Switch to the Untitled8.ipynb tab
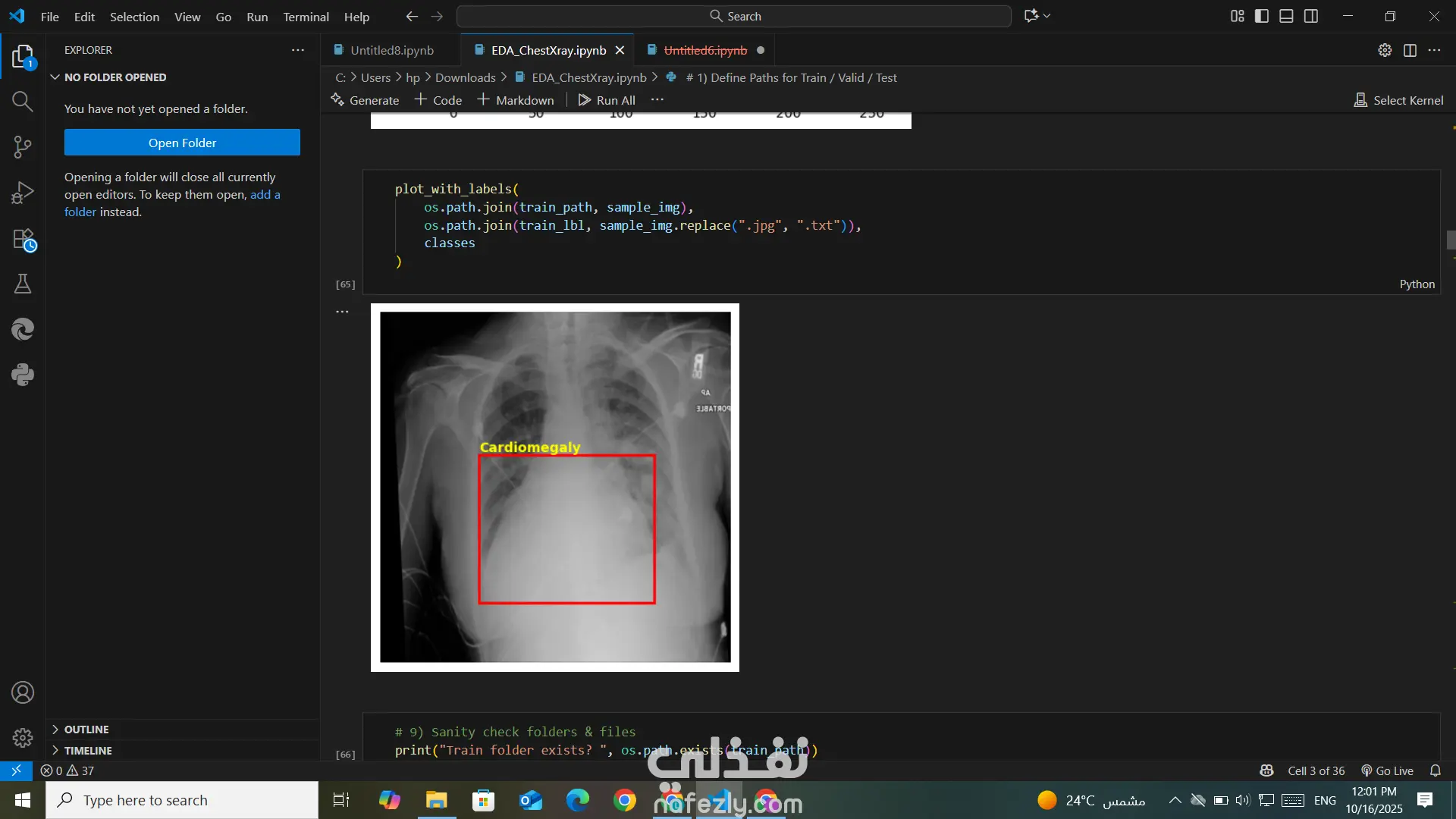This screenshot has height=819, width=1456. tap(391, 50)
